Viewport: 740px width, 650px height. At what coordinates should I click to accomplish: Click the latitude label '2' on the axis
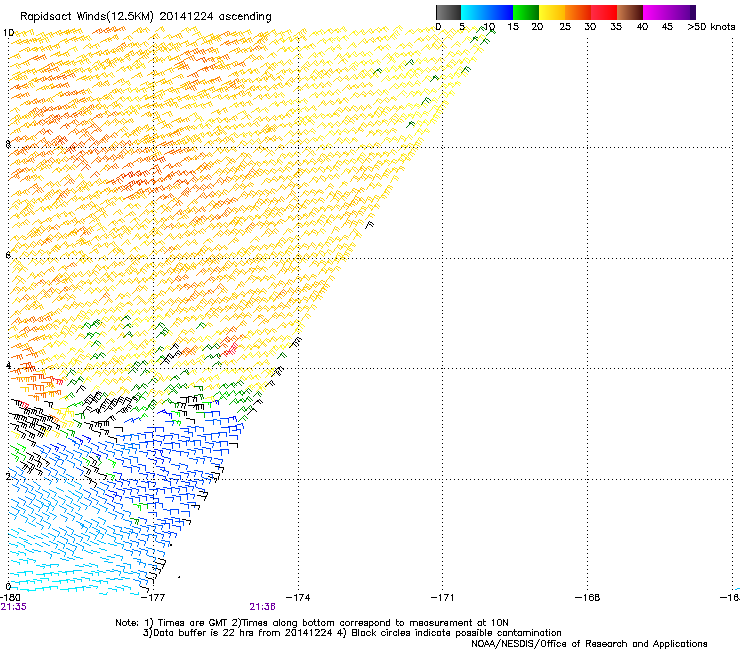8,476
